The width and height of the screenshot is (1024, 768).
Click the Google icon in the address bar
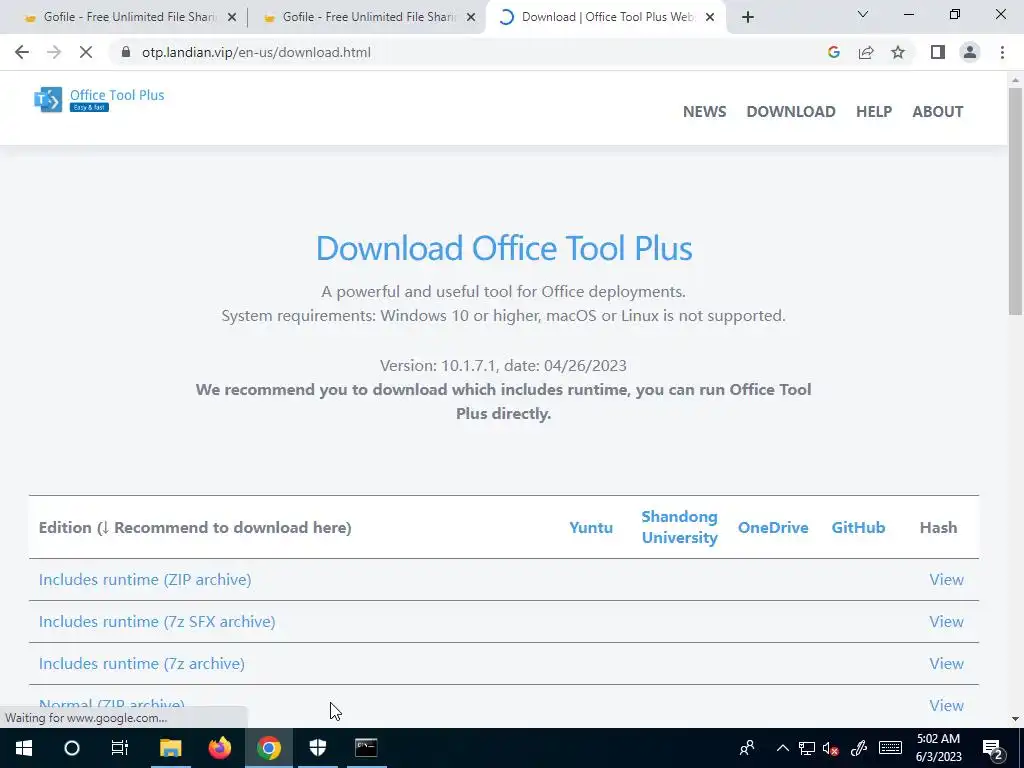(833, 52)
